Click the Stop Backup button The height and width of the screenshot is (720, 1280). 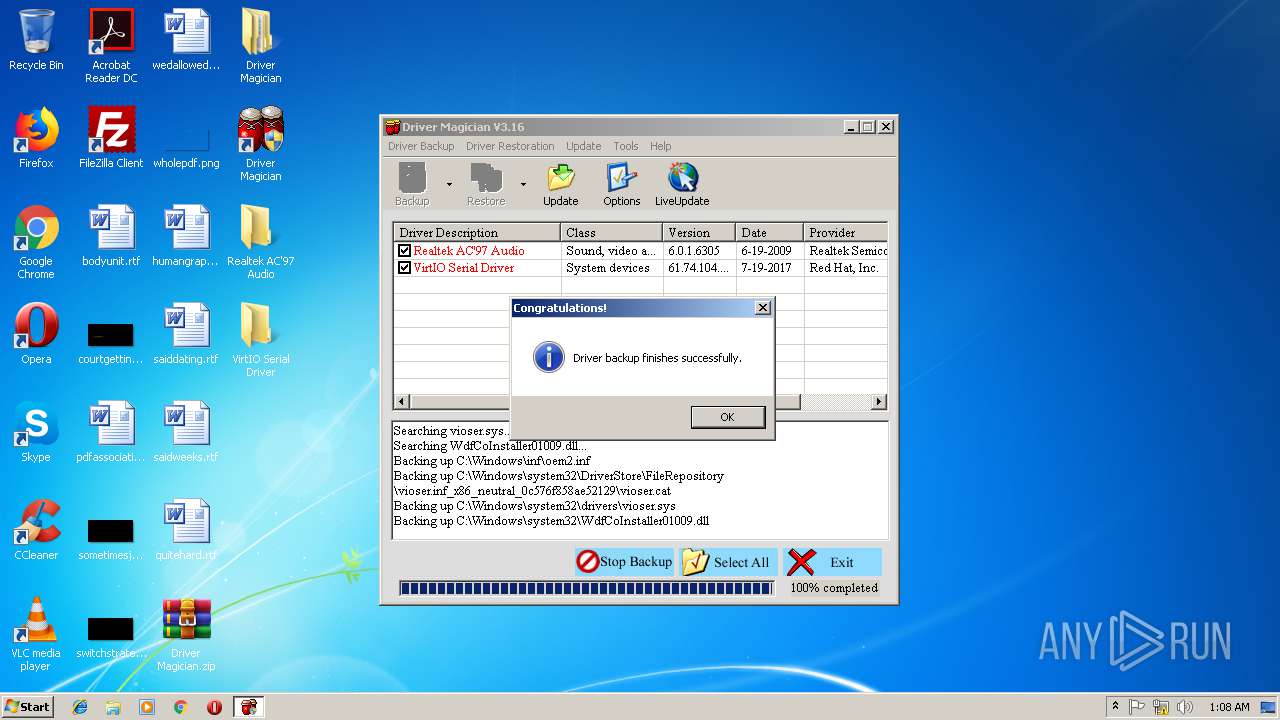(x=625, y=562)
